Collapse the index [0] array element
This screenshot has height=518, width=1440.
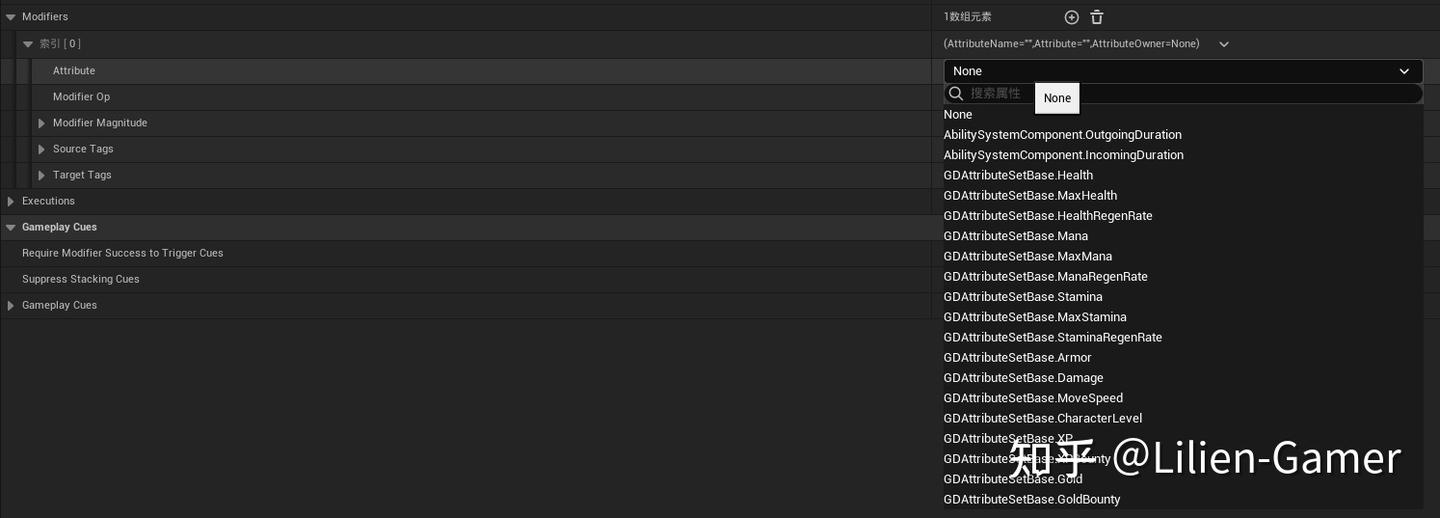tap(28, 44)
